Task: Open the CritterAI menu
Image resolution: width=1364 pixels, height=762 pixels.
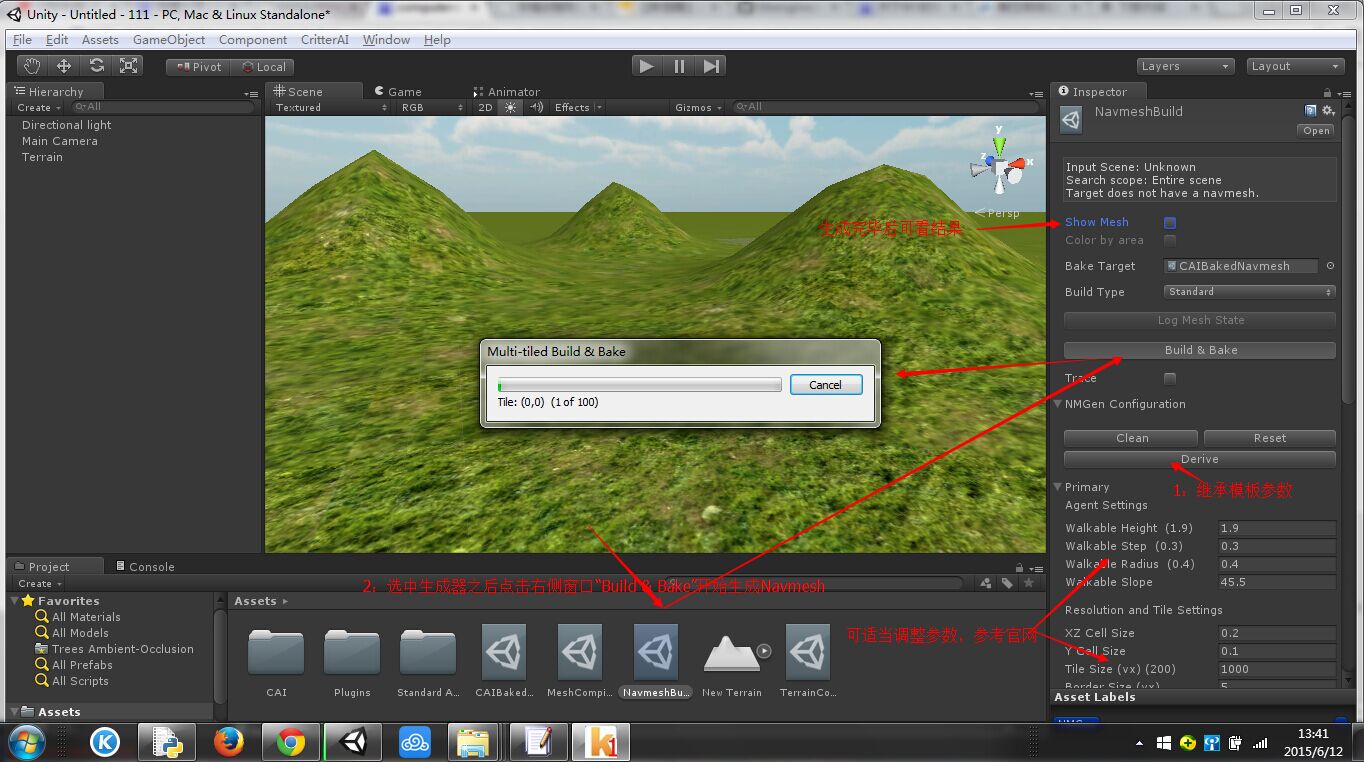Action: click(x=325, y=40)
